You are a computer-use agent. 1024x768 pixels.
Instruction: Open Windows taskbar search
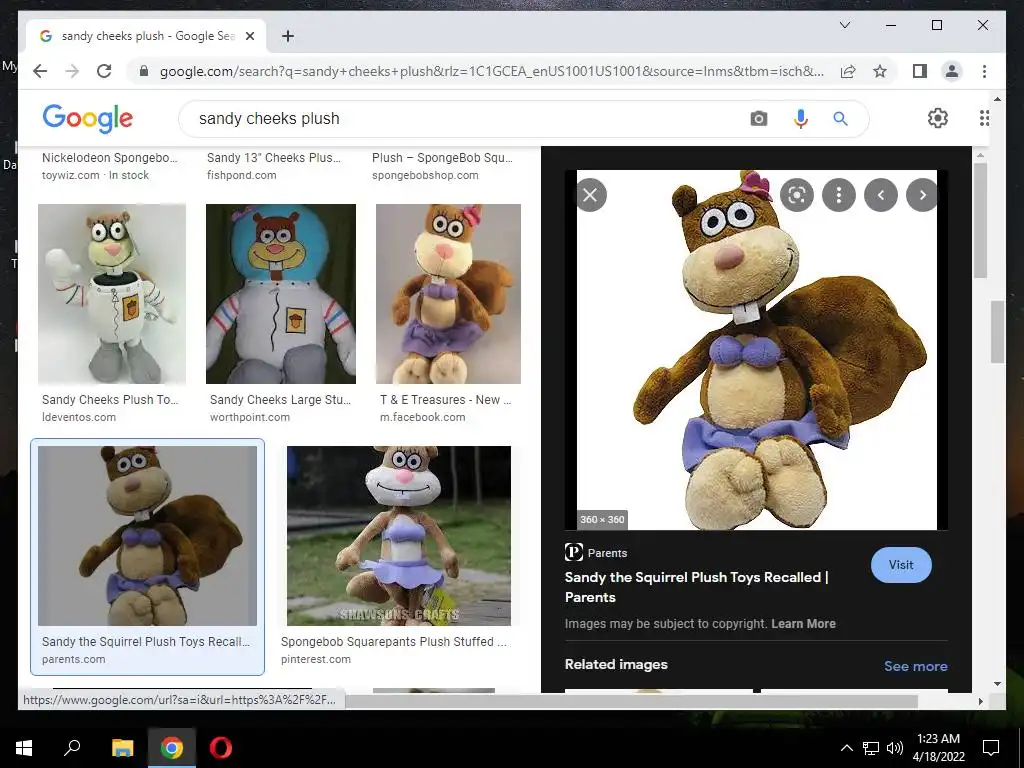click(72, 748)
